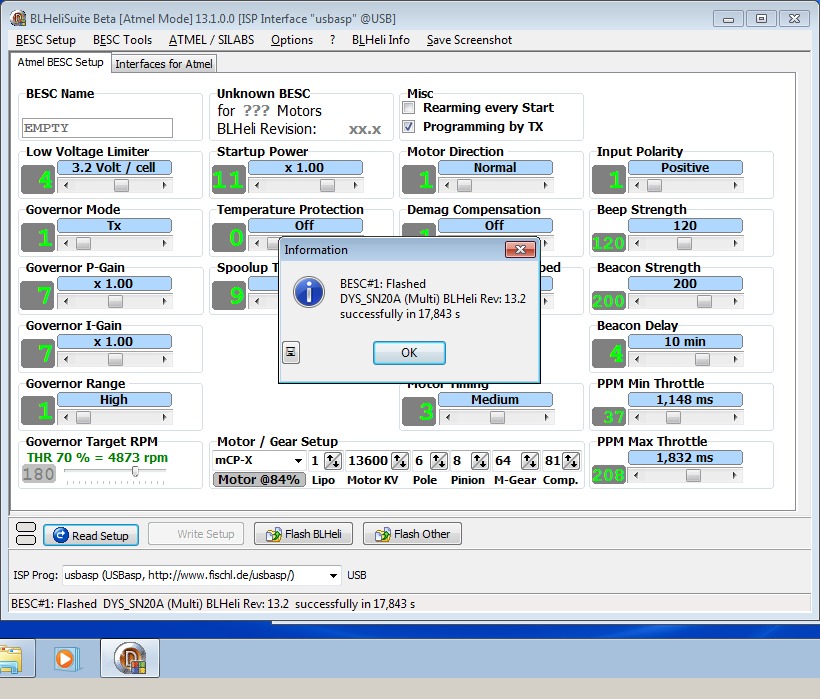Viewport: 820px width, 699px height.
Task: Click the Beep Strength slider left arrow
Action: 636,243
